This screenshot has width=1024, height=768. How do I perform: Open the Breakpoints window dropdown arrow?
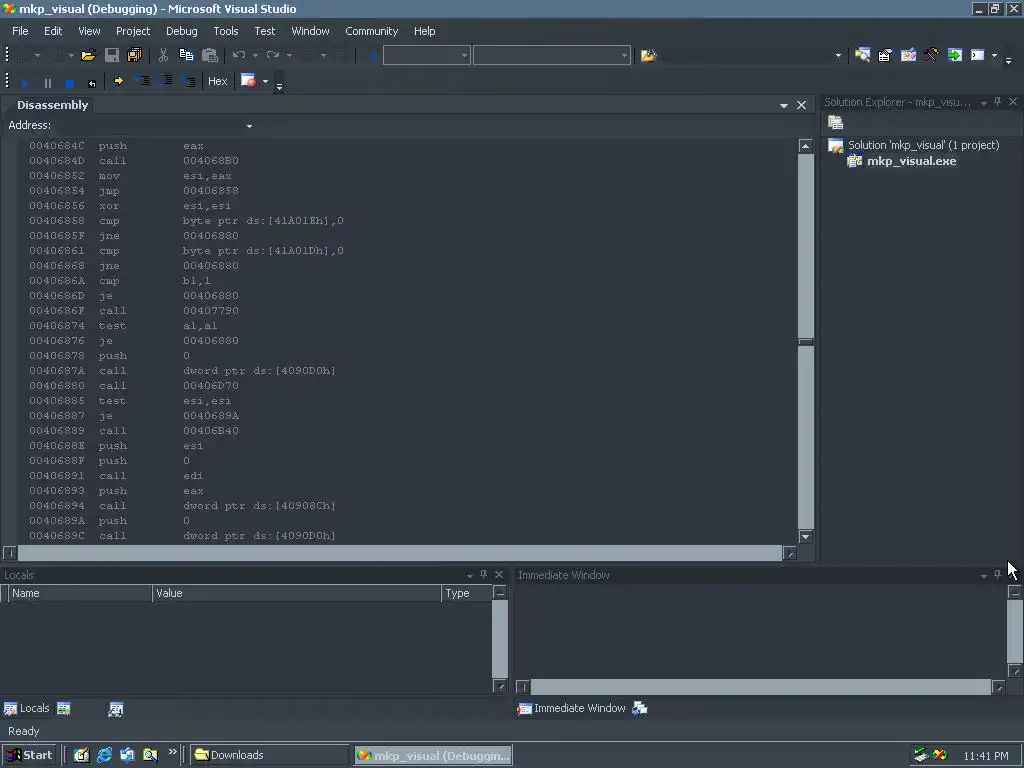click(265, 82)
